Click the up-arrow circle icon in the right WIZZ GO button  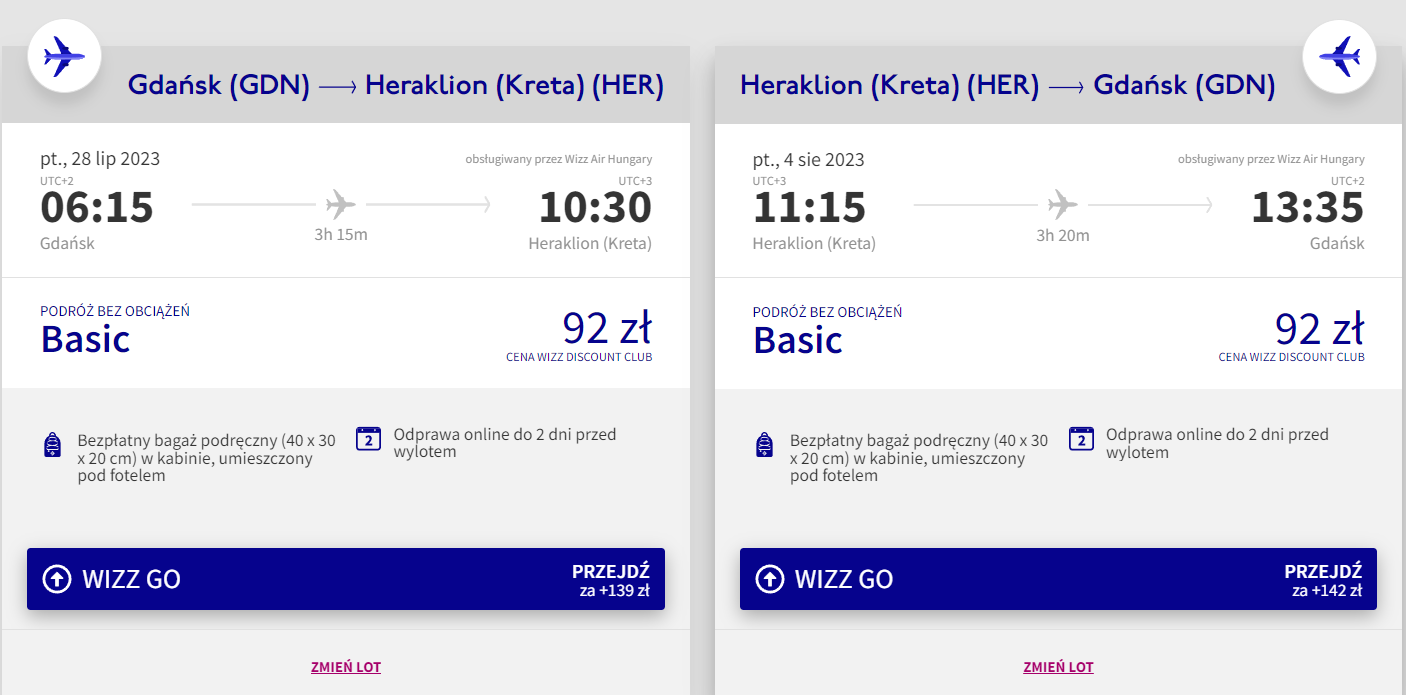(770, 579)
